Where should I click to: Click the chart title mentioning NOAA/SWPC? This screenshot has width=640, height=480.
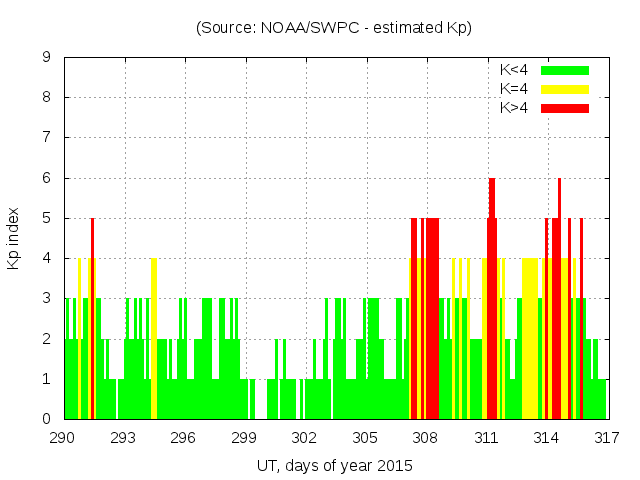[x=334, y=28]
